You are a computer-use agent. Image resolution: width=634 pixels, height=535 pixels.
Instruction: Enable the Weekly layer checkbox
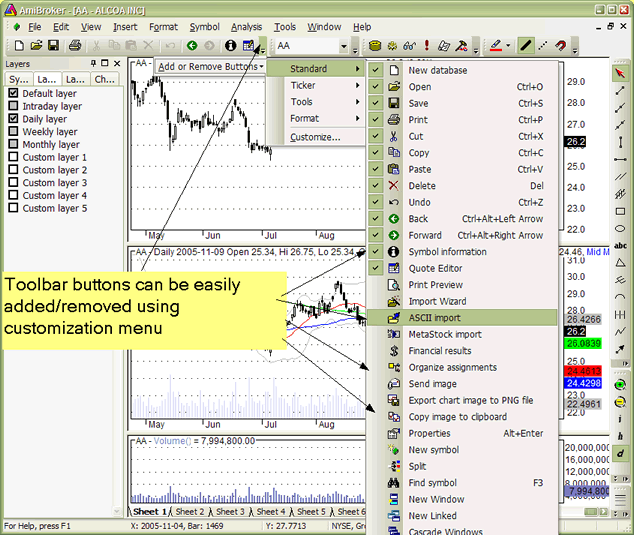(x=13, y=132)
